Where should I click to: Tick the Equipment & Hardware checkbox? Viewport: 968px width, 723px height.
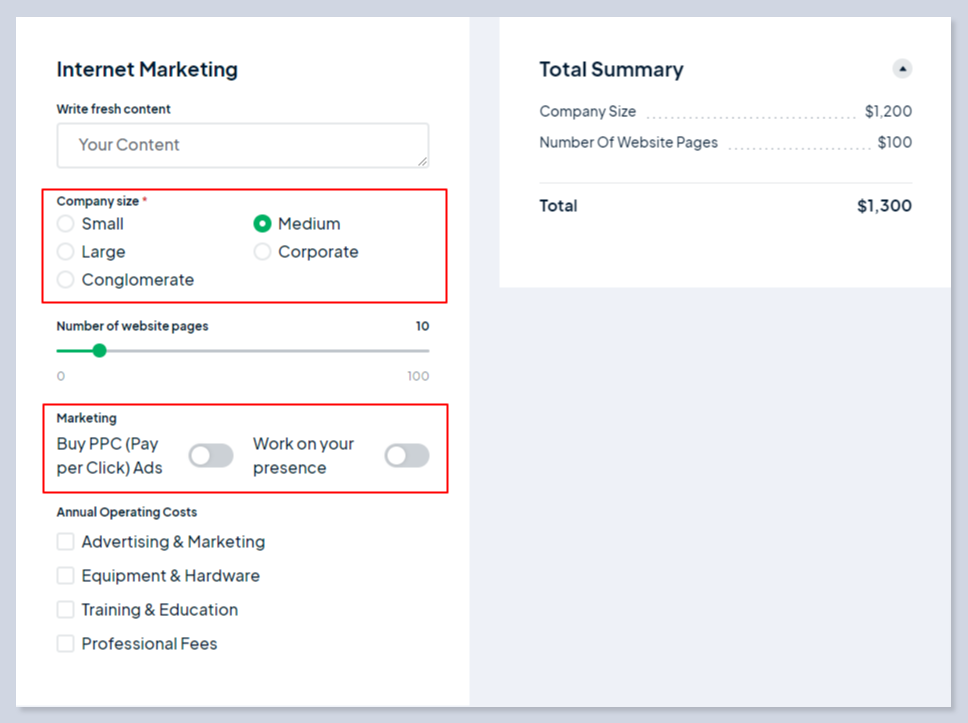pyautogui.click(x=66, y=576)
